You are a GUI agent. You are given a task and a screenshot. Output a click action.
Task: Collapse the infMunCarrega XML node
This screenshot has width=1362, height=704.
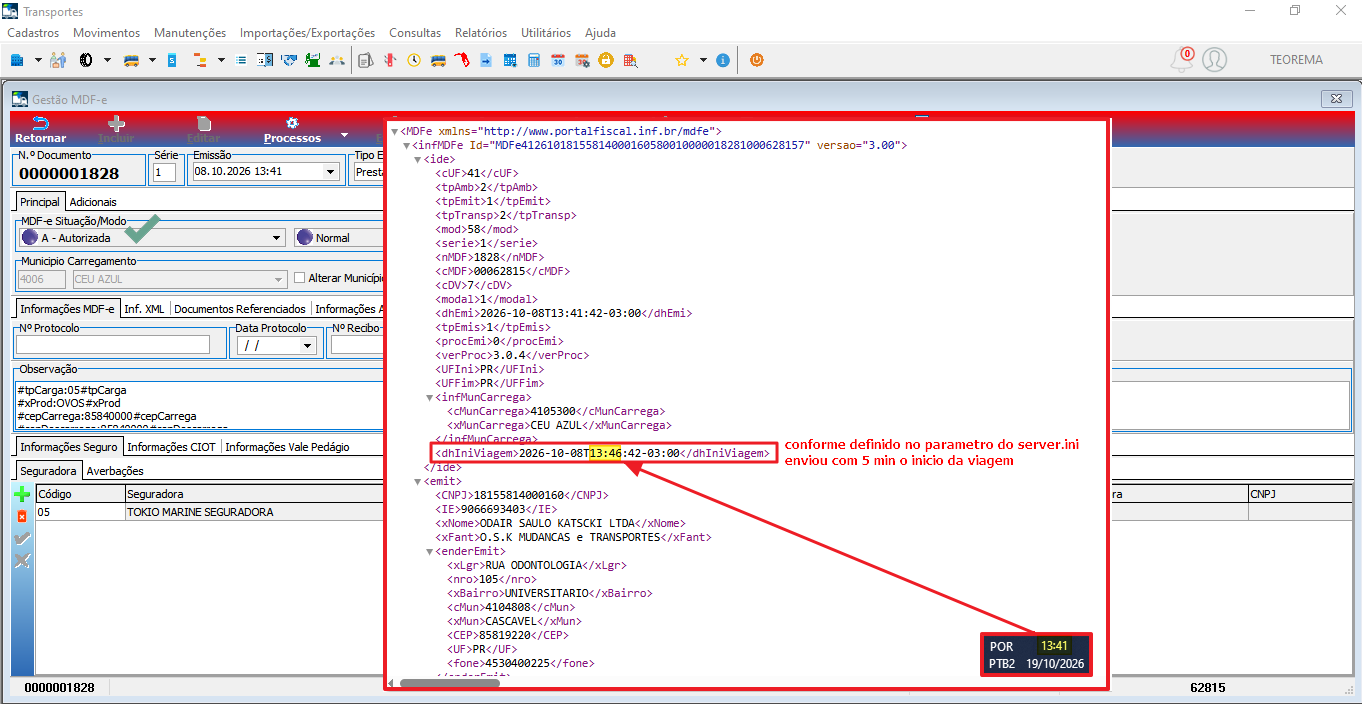tap(429, 397)
